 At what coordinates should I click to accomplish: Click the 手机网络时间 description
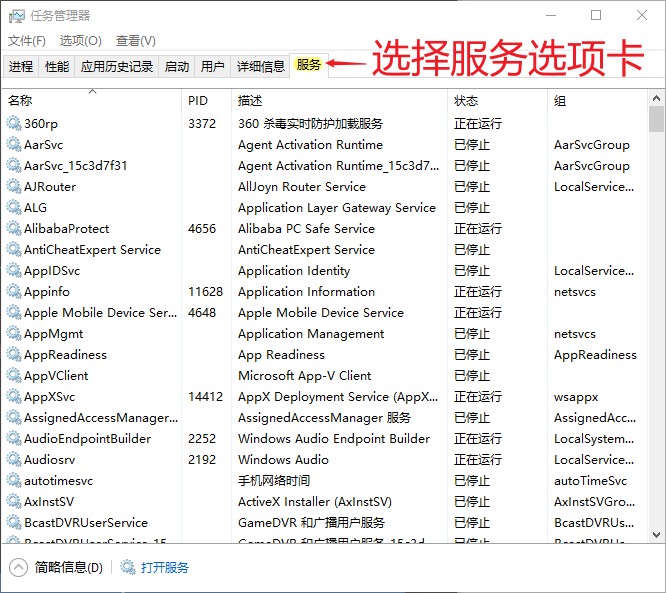point(274,480)
